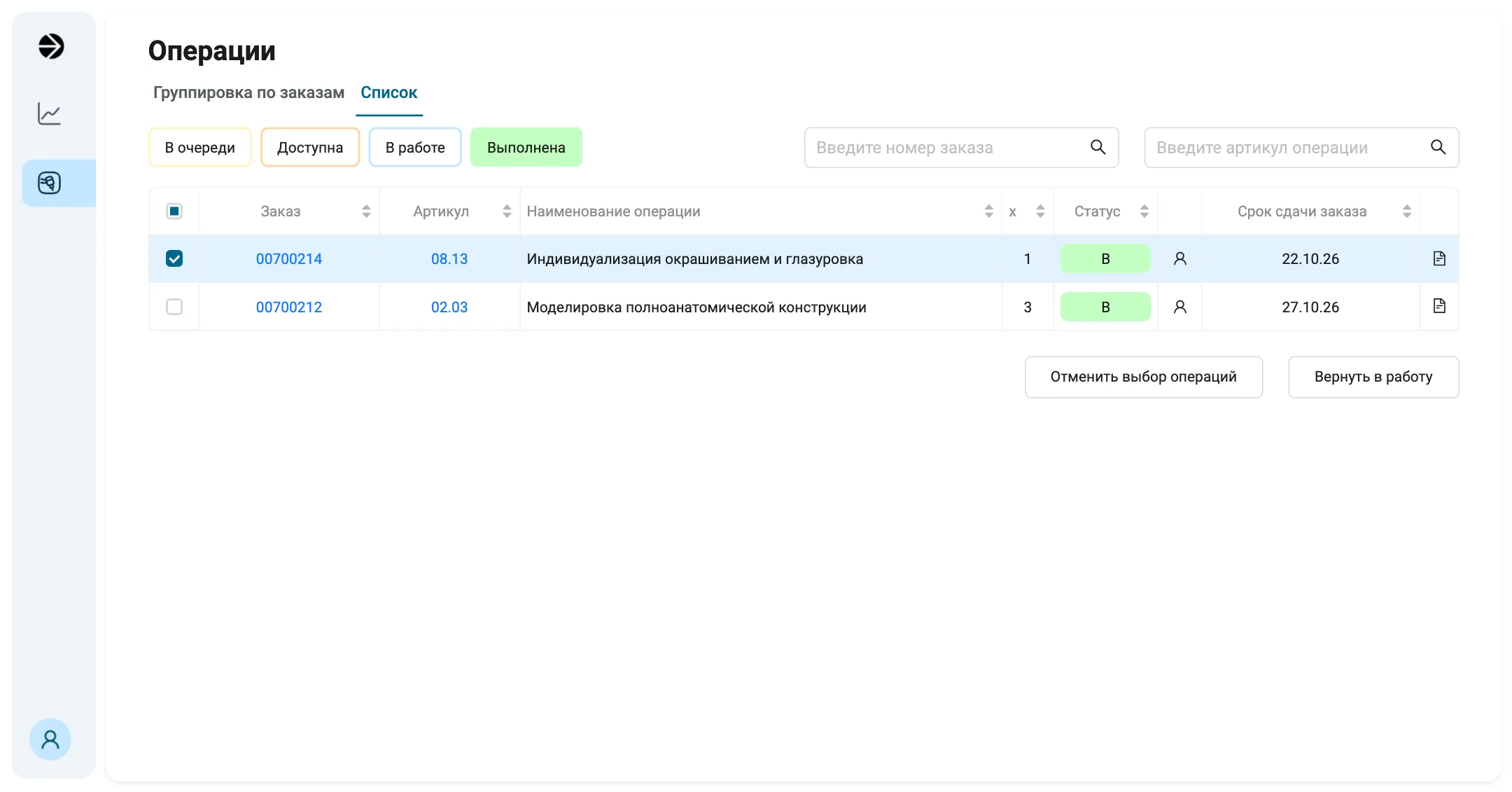Toggle the 'Доступна' status filter

click(x=310, y=147)
